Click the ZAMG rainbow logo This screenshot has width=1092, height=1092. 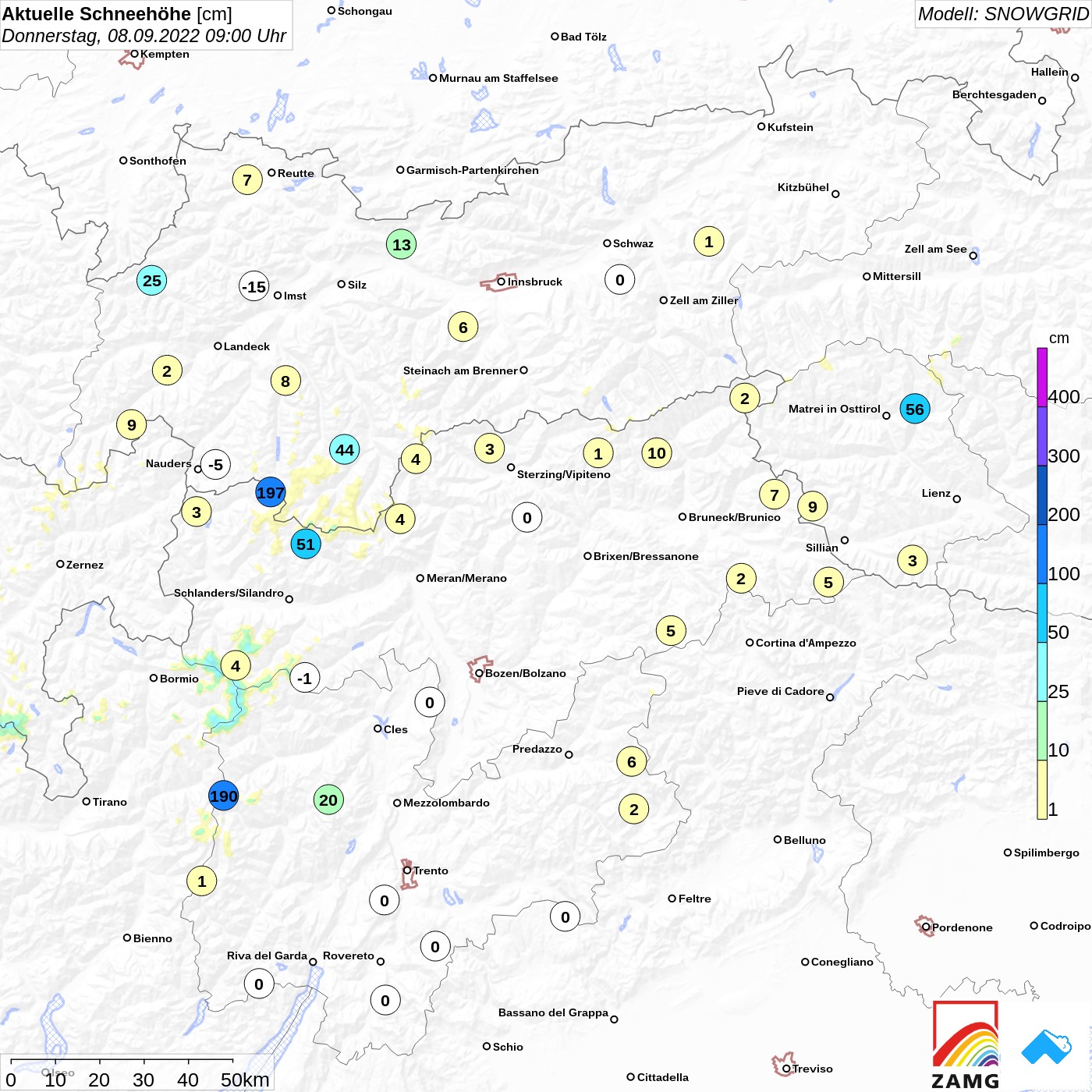coord(966,1044)
